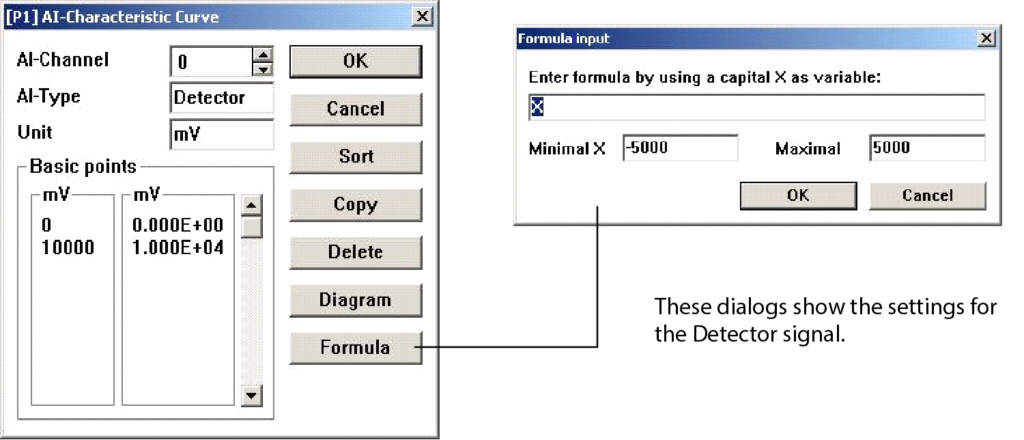1024x440 pixels.
Task: Increase AI-Channel value with up arrow
Action: 263,54
